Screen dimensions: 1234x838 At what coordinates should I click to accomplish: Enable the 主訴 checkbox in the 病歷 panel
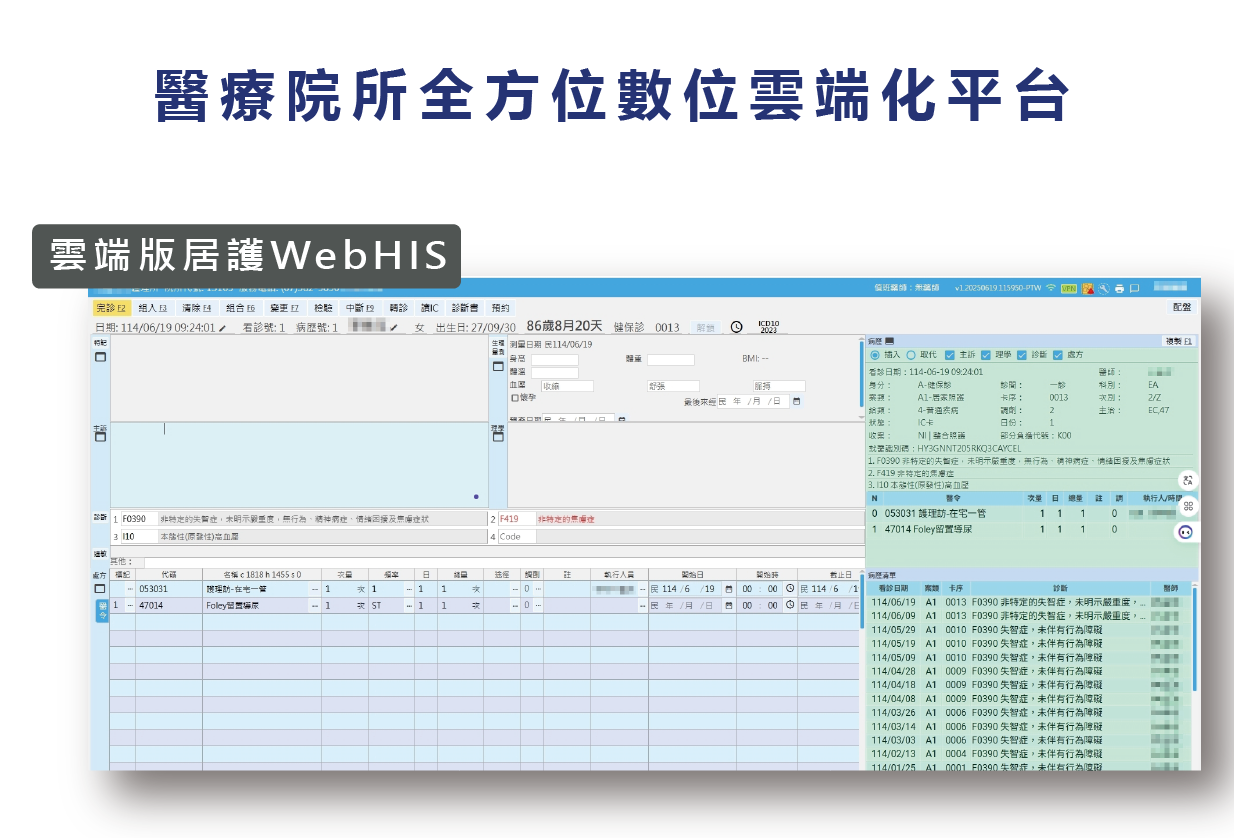(x=949, y=354)
